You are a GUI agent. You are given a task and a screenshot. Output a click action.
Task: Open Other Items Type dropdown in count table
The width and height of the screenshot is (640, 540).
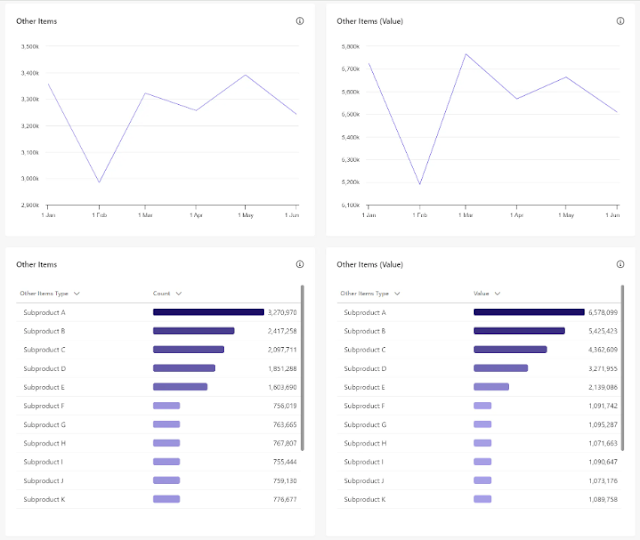click(x=77, y=293)
